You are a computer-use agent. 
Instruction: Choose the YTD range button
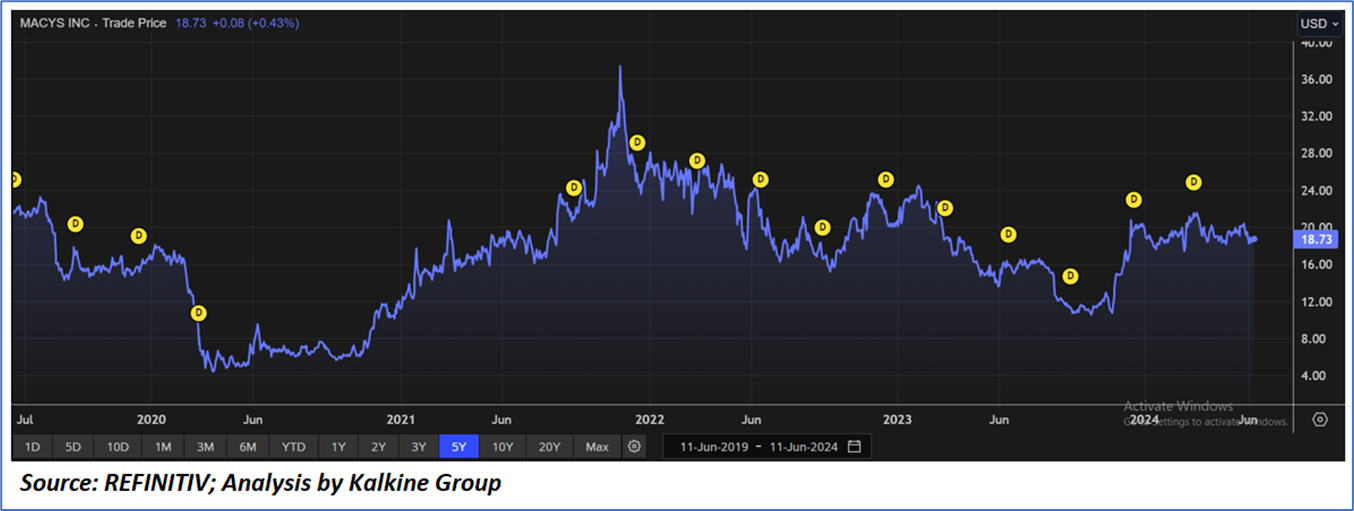click(293, 446)
